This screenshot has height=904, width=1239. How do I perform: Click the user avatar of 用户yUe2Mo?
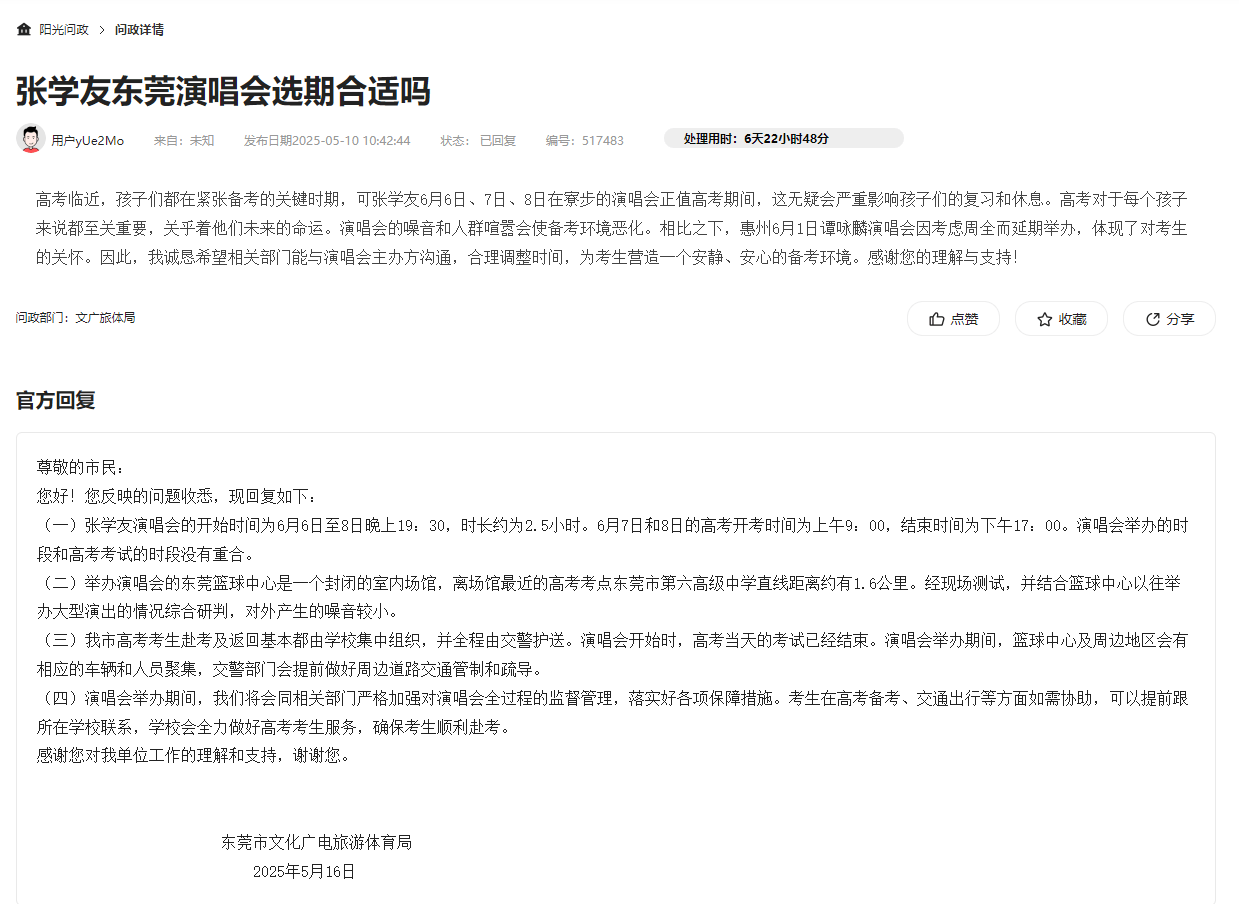click(x=31, y=139)
